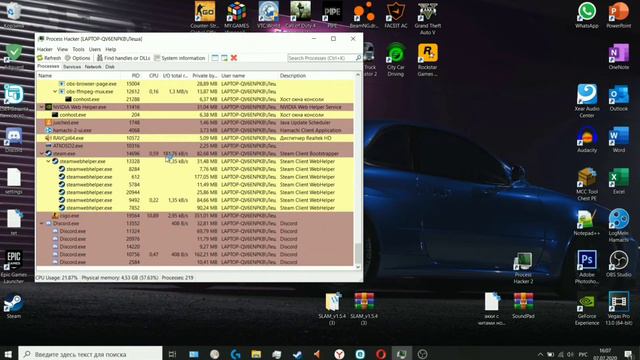The width and height of the screenshot is (640, 360).
Task: Open GeForce Experience desktop shortcut
Action: pos(587,309)
